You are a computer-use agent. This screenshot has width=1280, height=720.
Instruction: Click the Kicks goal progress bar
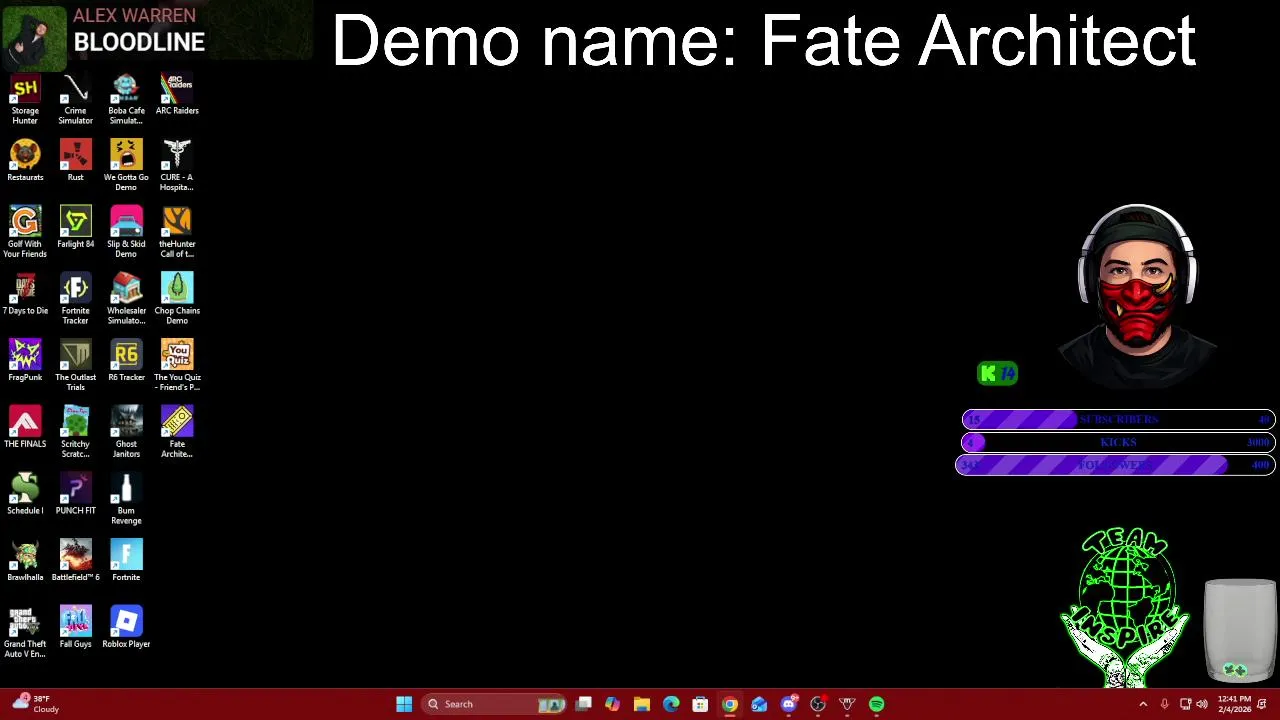pyautogui.click(x=1118, y=442)
